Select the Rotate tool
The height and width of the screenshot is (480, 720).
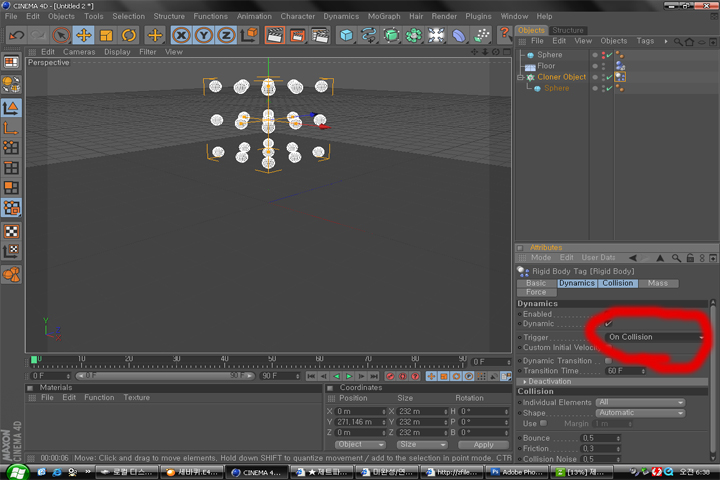pos(129,35)
